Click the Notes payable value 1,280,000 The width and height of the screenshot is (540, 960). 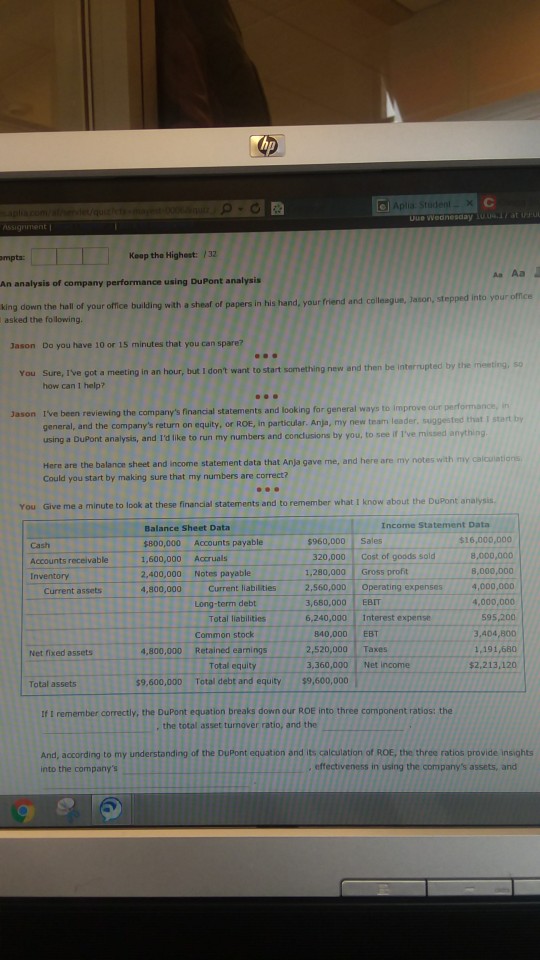326,572
